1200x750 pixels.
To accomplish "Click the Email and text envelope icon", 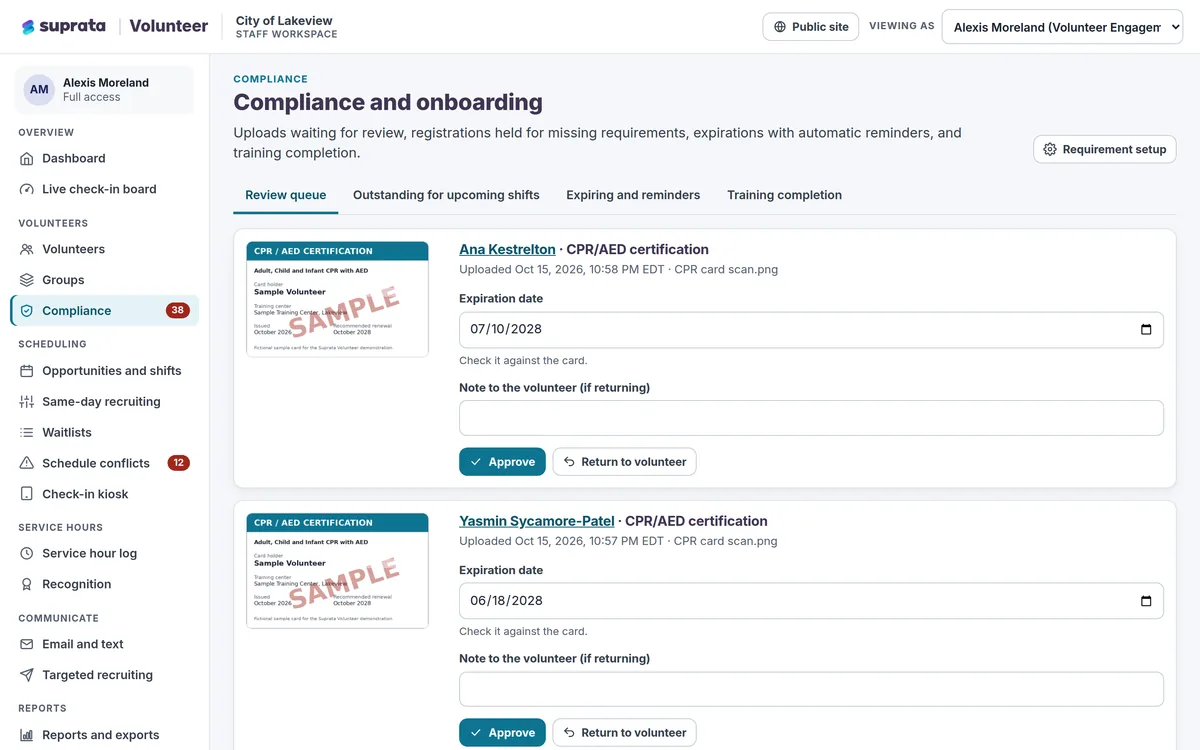I will 27,644.
